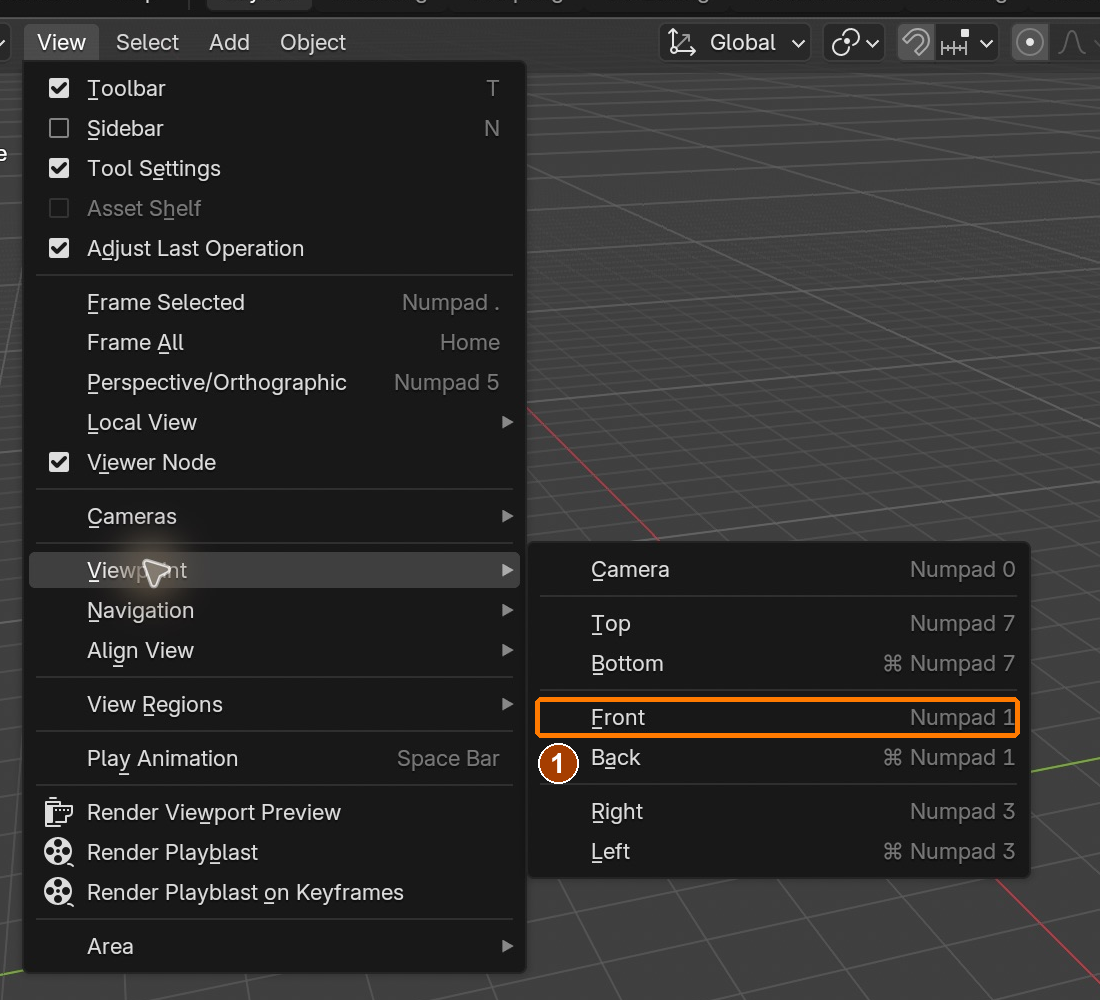Viewport: 1100px width, 1000px height.
Task: Select the Front viewpoint
Action: pos(778,717)
